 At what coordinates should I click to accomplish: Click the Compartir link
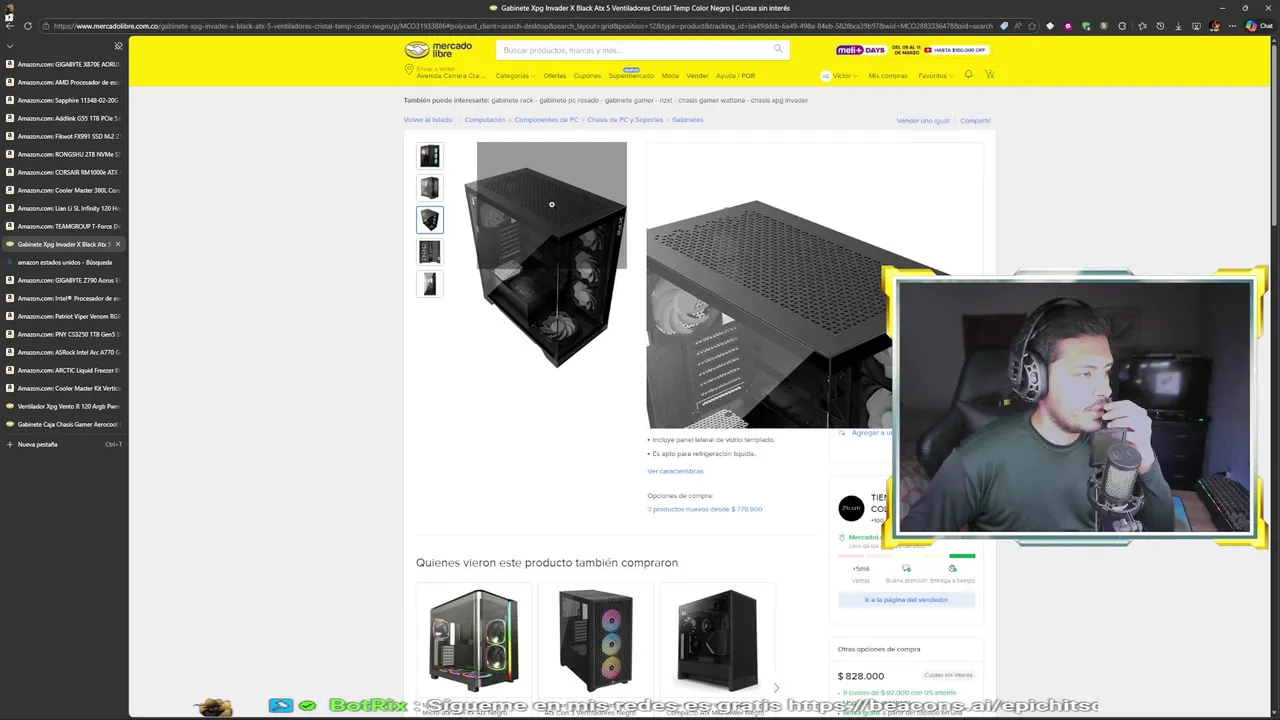pos(975,121)
